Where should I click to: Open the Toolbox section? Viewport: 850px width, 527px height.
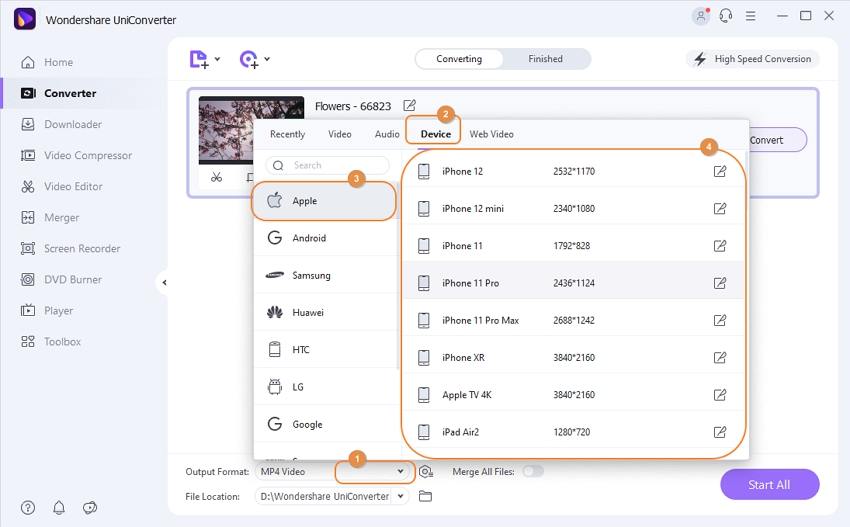(50, 342)
